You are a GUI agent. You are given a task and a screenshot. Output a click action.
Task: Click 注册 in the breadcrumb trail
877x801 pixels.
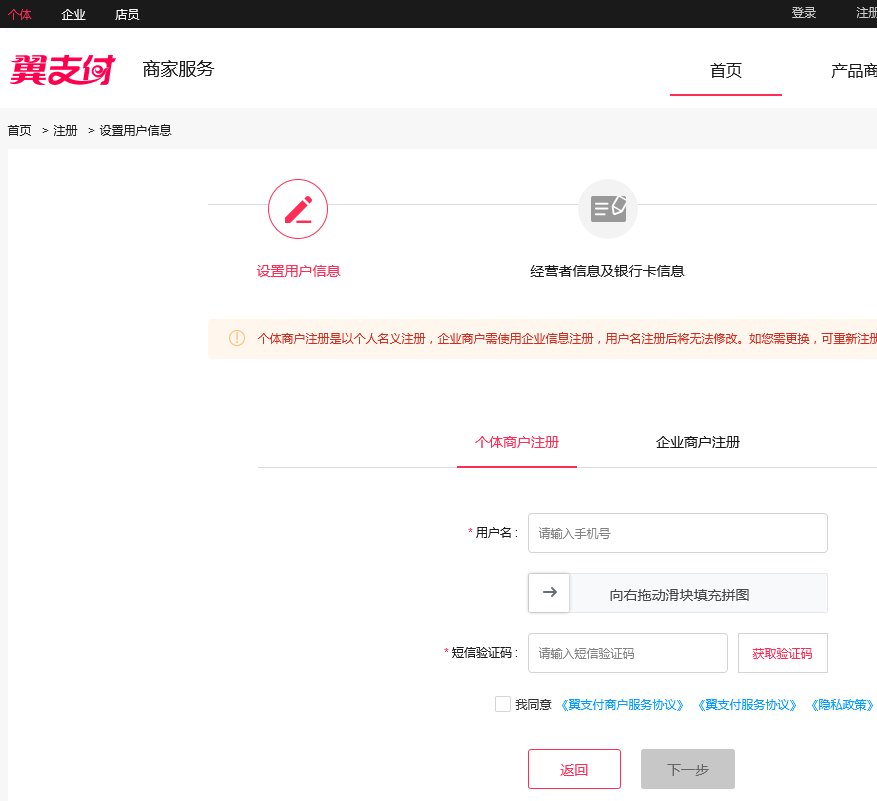tap(64, 129)
